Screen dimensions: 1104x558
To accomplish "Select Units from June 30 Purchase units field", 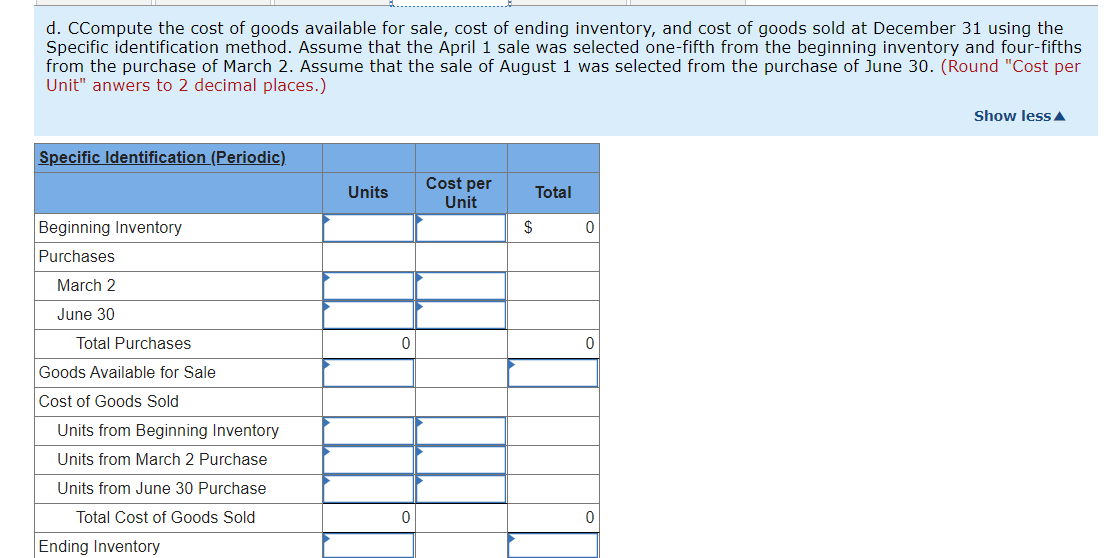I will click(369, 488).
